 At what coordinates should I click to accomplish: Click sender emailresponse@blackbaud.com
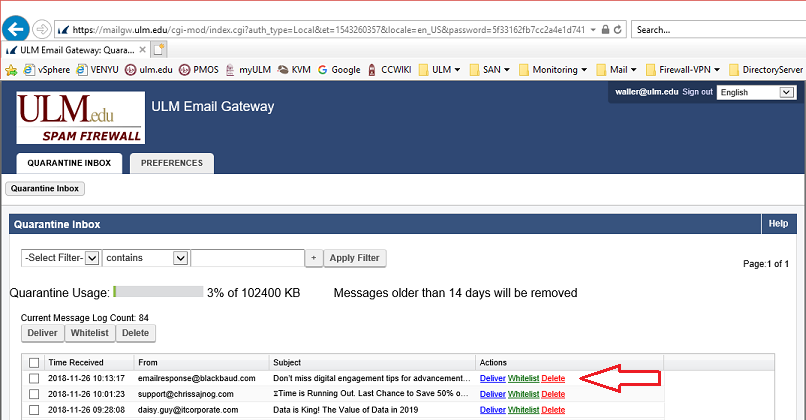196,378
